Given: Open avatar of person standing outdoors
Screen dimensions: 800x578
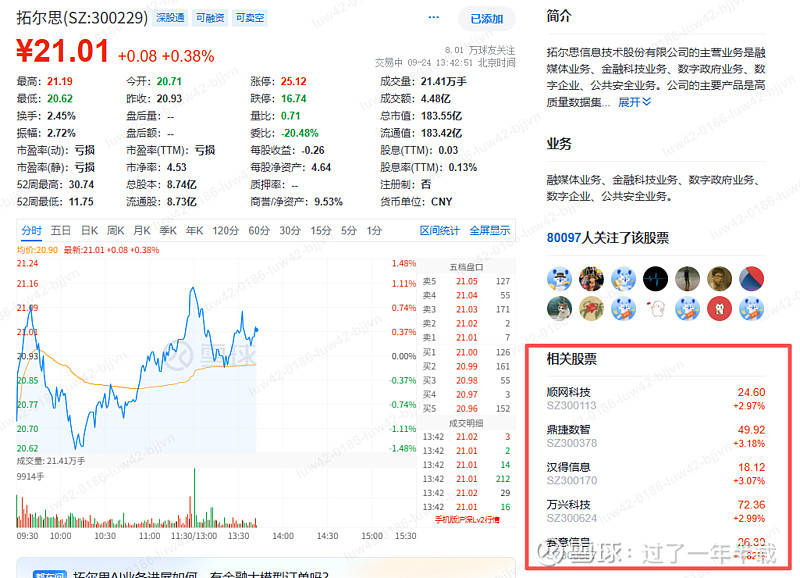Looking at the screenshot, I should pos(687,279).
